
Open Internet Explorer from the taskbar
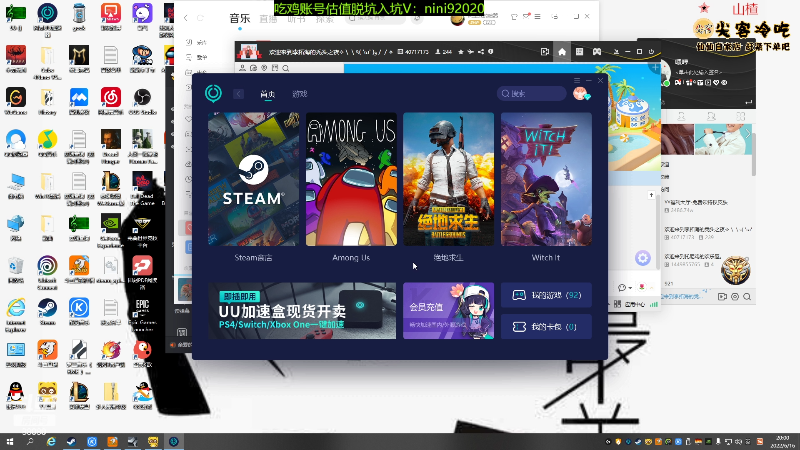coord(51,442)
